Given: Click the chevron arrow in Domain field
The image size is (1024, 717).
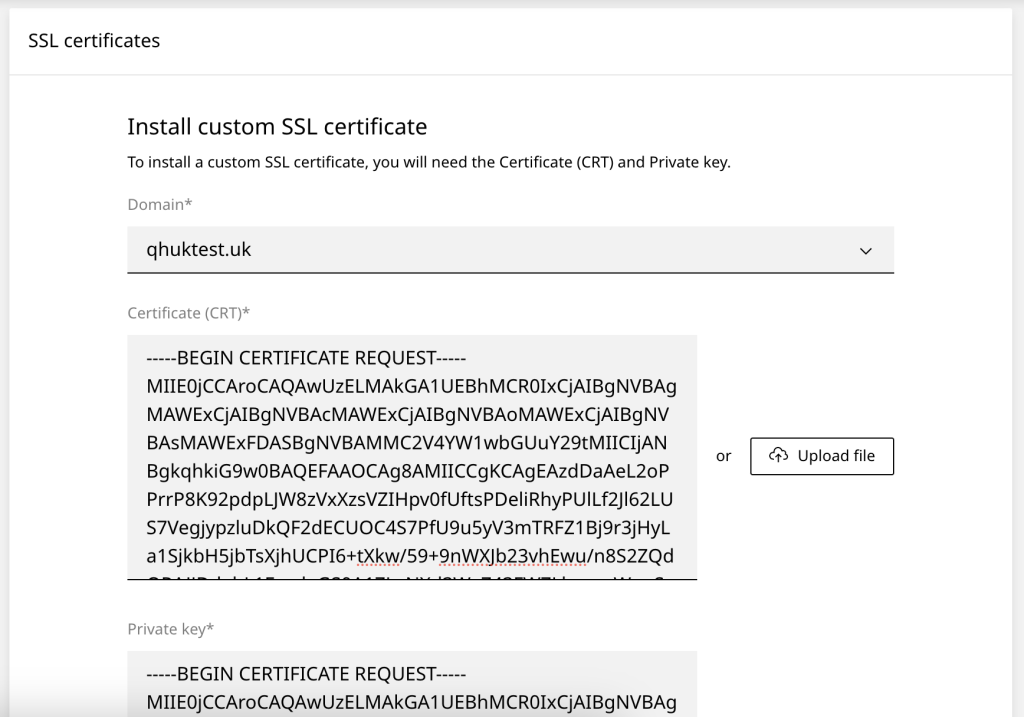Looking at the screenshot, I should [866, 251].
